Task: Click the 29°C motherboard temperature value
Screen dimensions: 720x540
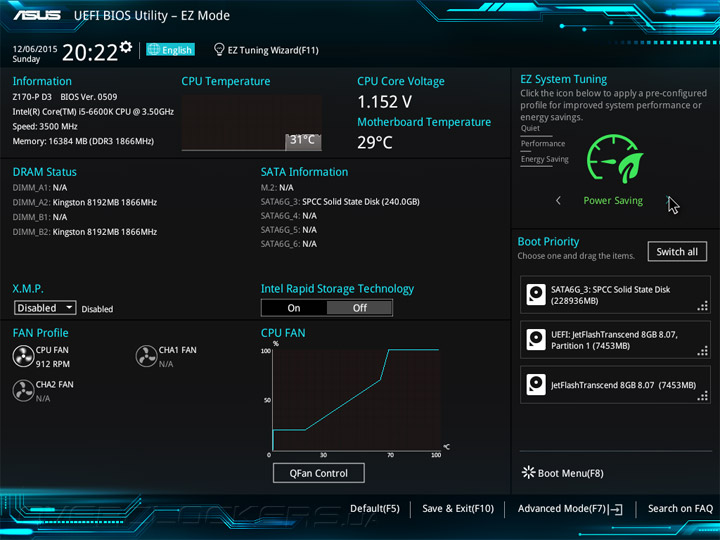Action: point(375,142)
